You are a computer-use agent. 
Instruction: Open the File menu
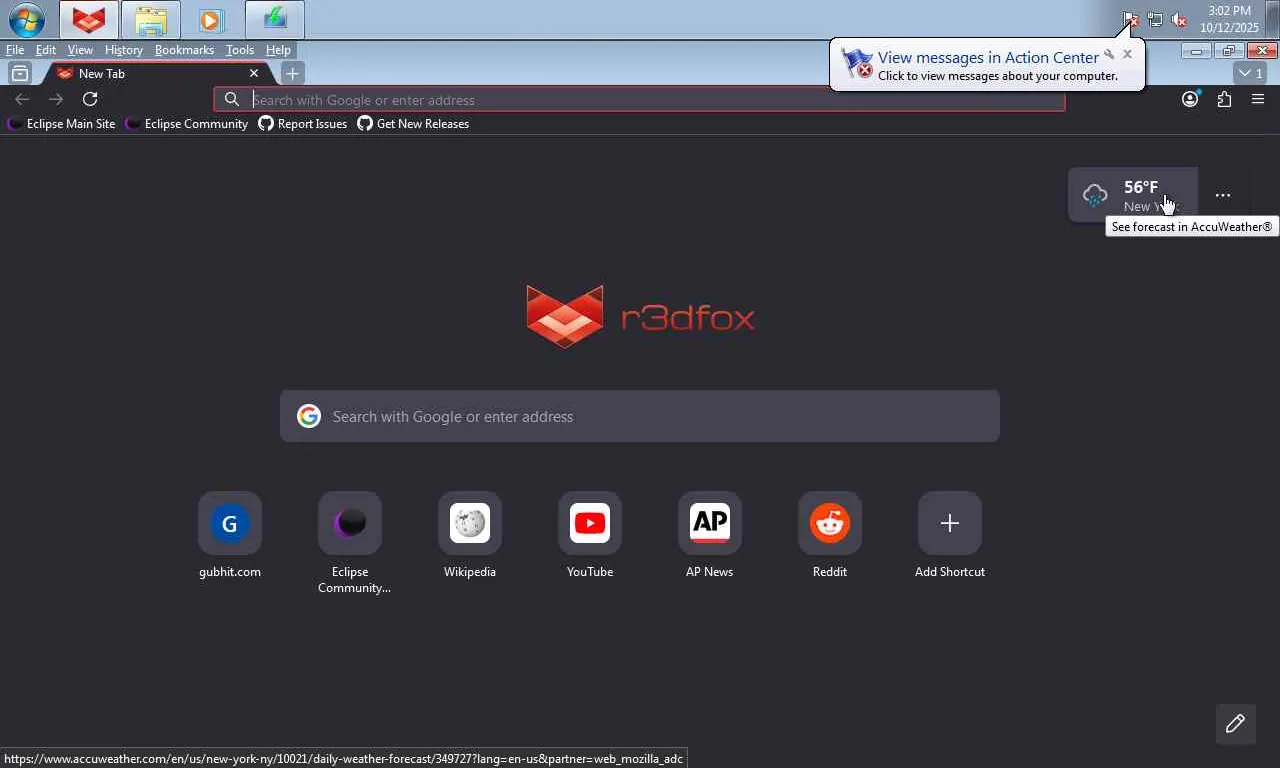pos(15,50)
